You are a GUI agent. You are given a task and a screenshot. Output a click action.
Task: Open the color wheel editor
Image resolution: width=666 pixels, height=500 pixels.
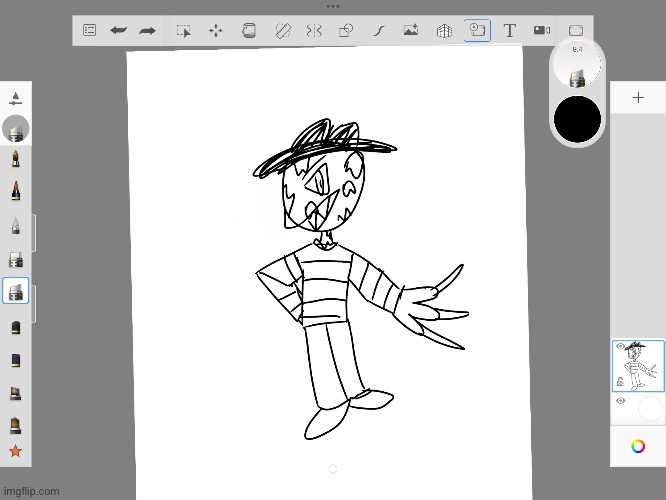click(x=638, y=446)
